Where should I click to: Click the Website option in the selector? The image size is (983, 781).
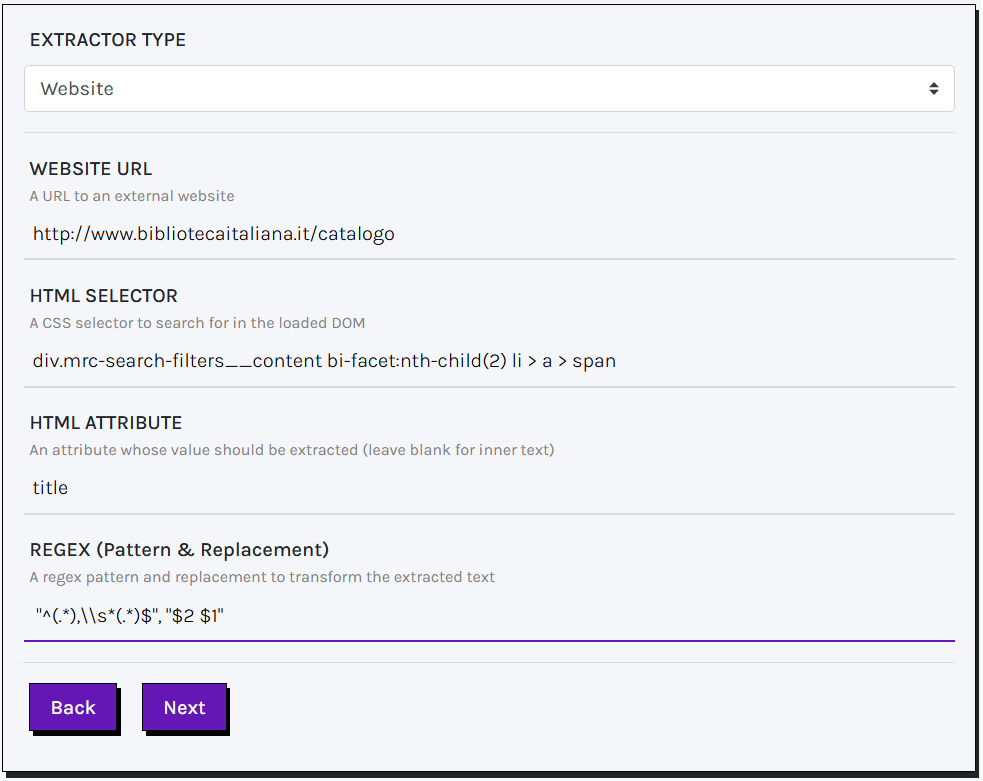click(78, 88)
